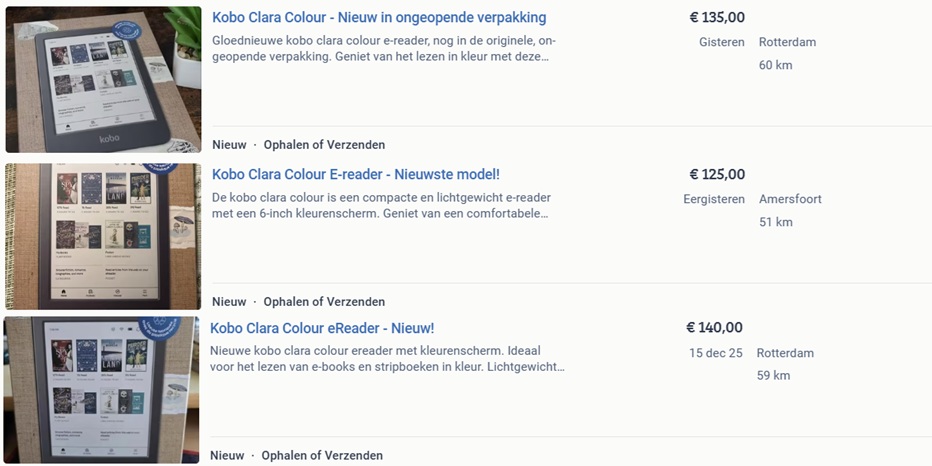
Task: Click the "60 km" distance text
Action: [775, 65]
